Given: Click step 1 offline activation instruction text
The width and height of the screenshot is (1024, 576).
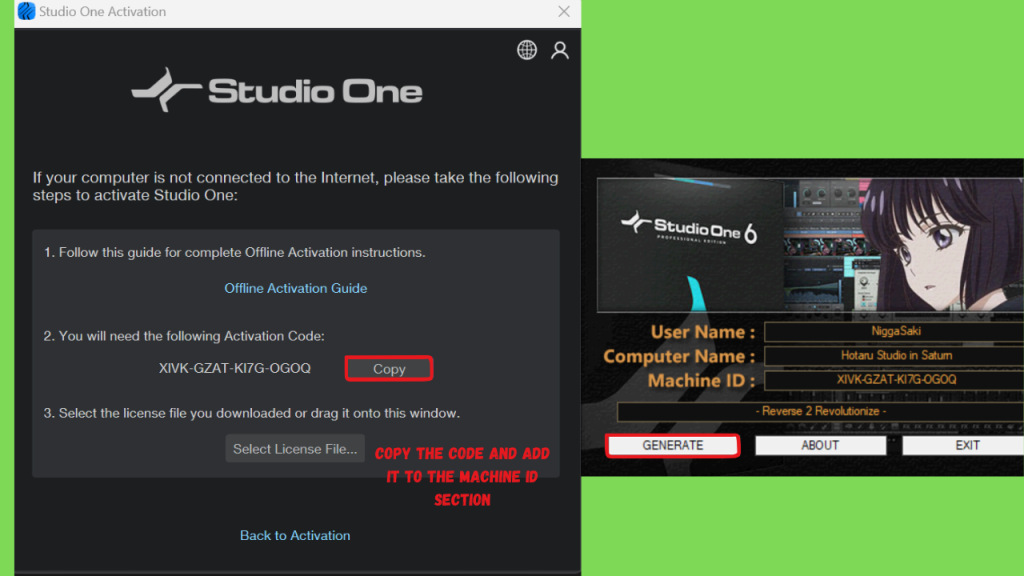Looking at the screenshot, I should [234, 252].
